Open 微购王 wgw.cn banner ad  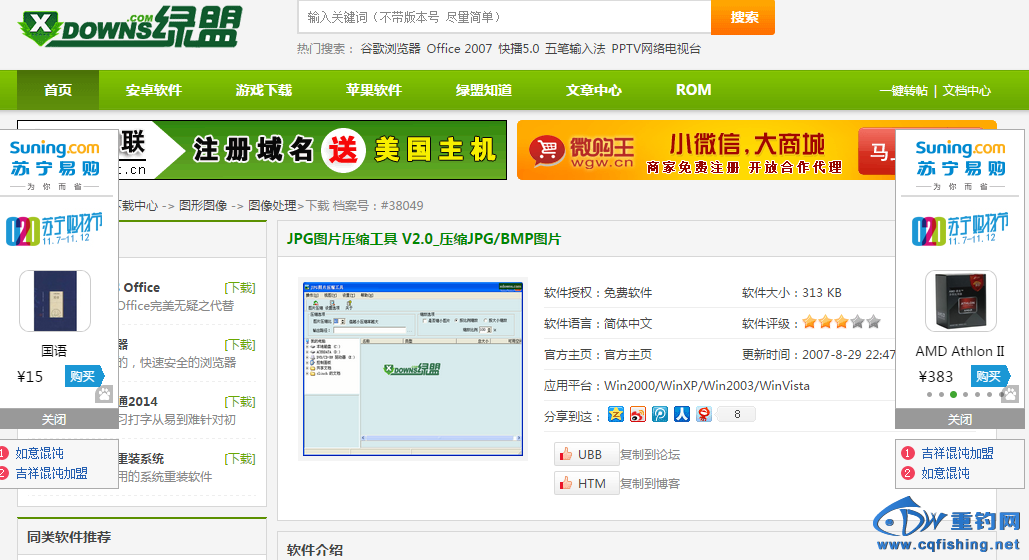706,150
